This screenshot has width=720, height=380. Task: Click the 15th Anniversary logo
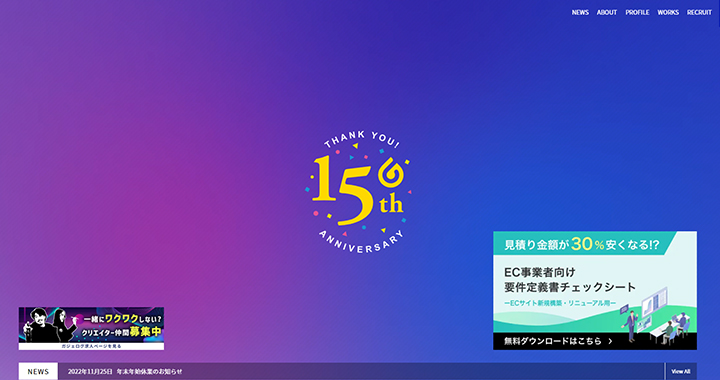coord(359,192)
